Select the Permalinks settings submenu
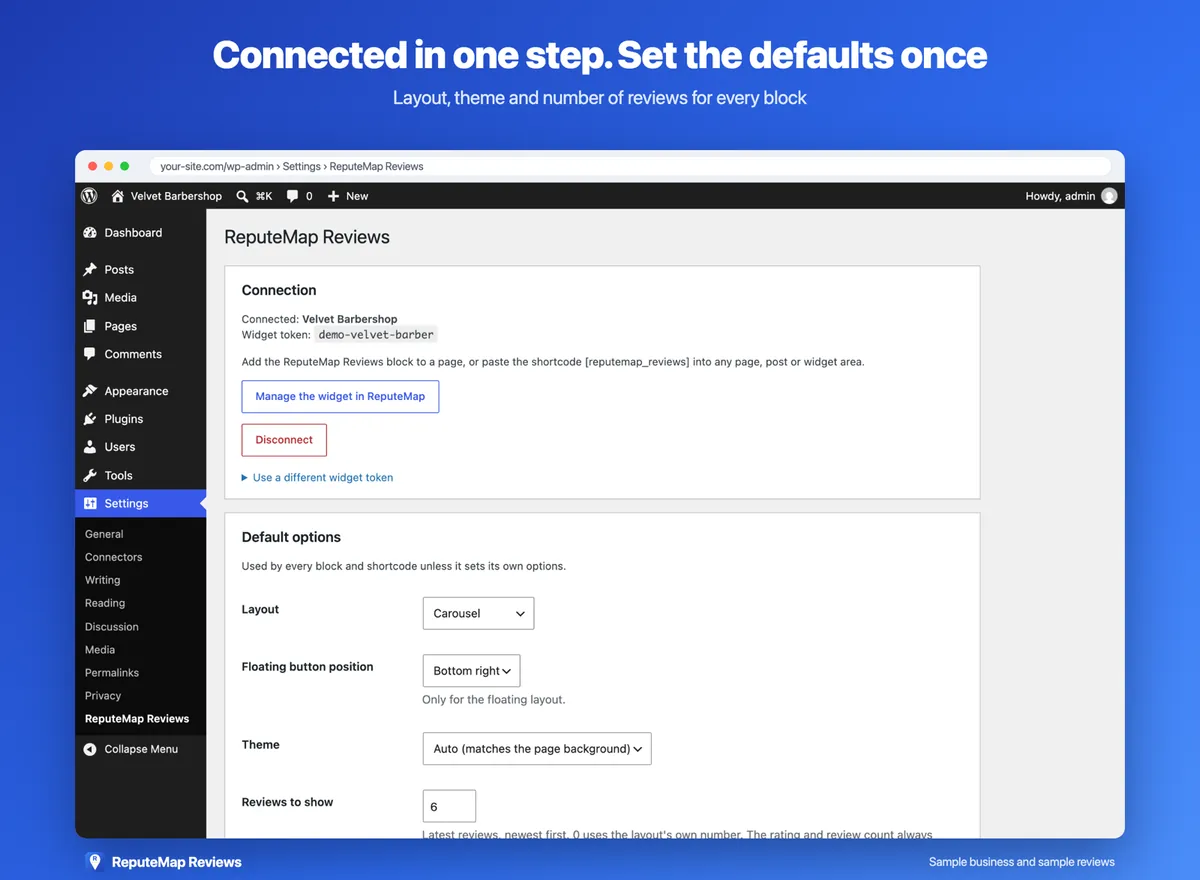Image resolution: width=1200 pixels, height=880 pixels. (x=112, y=673)
